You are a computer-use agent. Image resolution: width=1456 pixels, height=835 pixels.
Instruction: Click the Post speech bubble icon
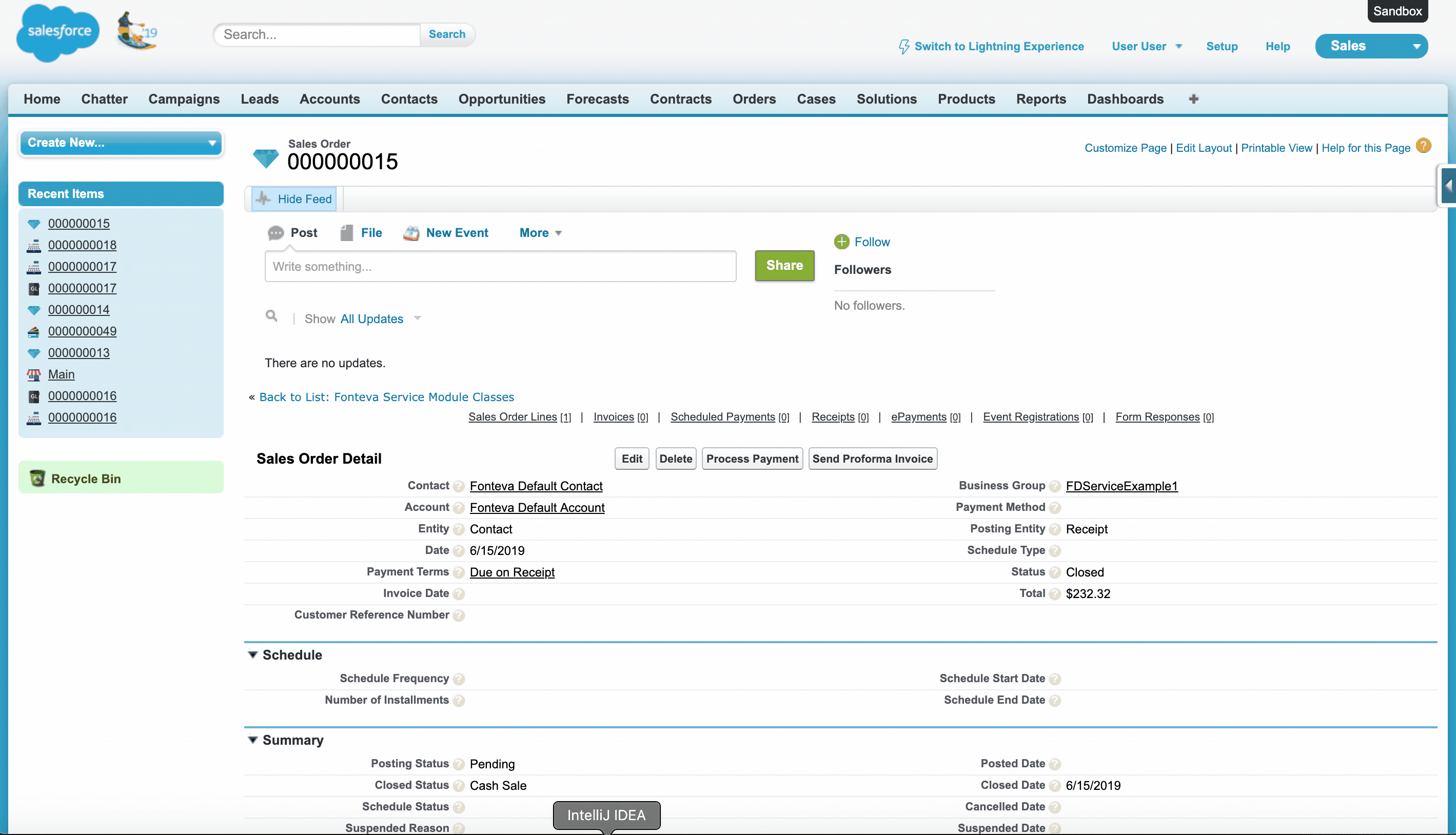[276, 233]
